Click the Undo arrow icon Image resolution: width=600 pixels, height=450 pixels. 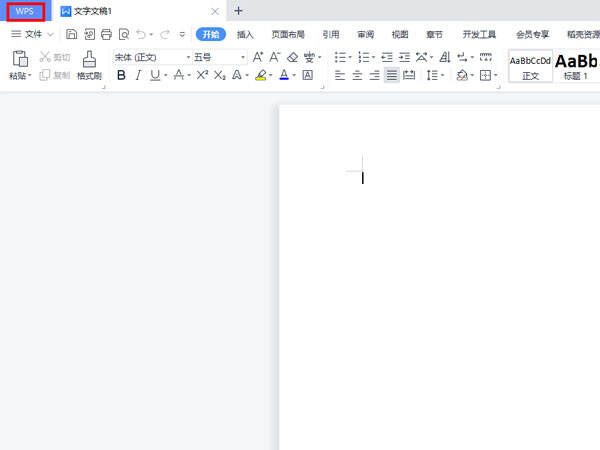pyautogui.click(x=141, y=34)
